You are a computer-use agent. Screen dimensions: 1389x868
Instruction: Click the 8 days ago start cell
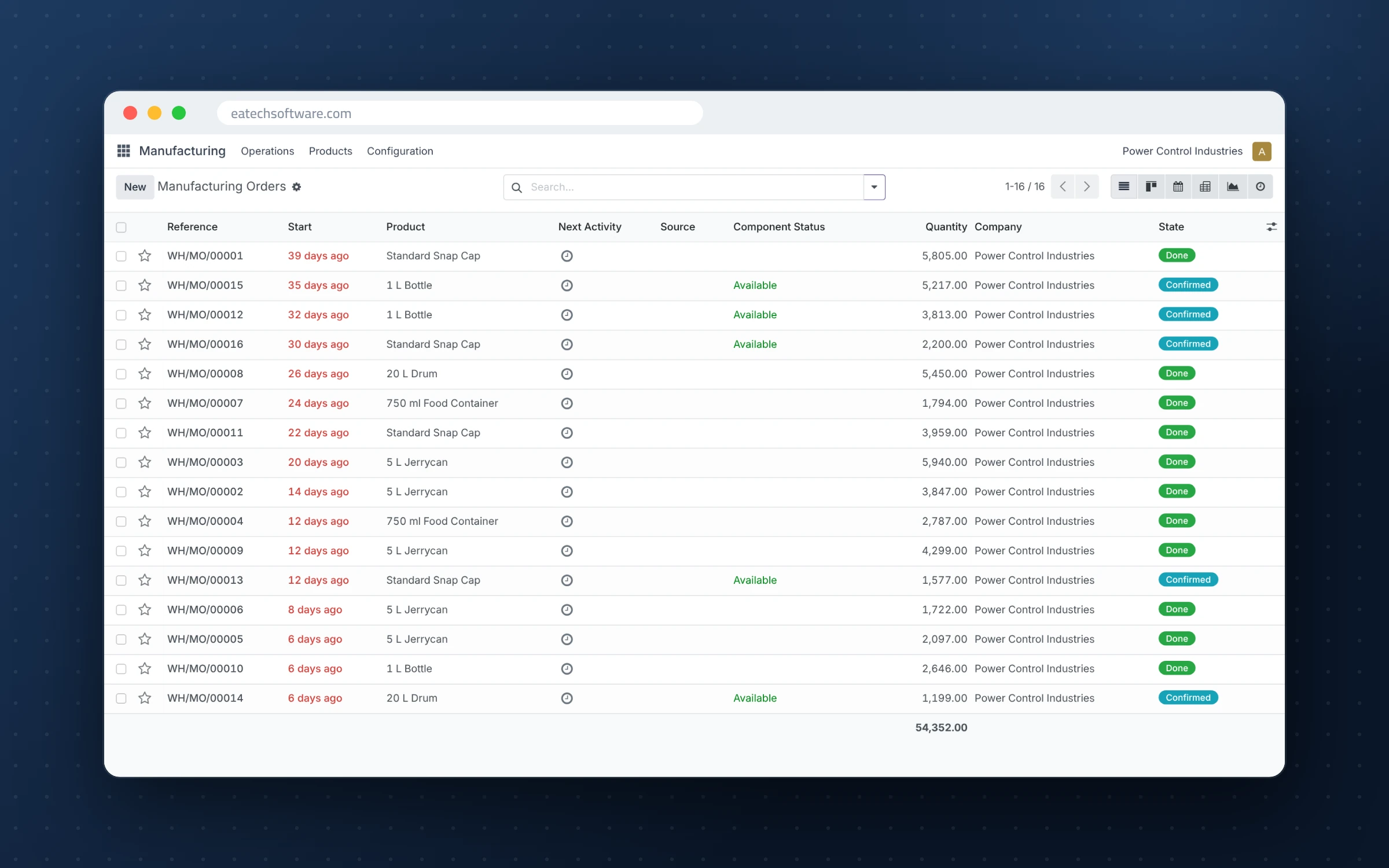(315, 610)
